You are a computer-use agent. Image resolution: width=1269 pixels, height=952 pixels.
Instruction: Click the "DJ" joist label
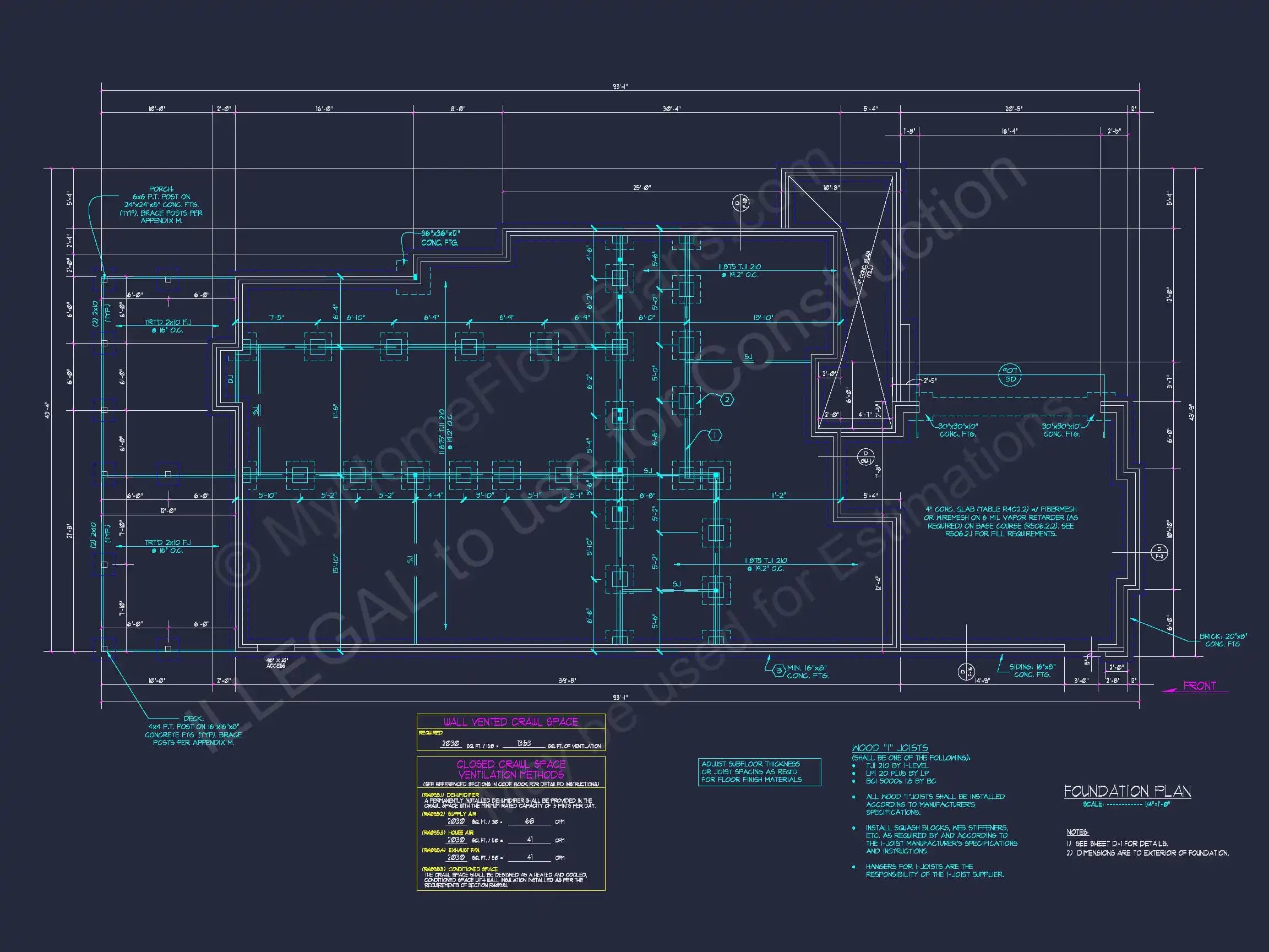pos(231,379)
